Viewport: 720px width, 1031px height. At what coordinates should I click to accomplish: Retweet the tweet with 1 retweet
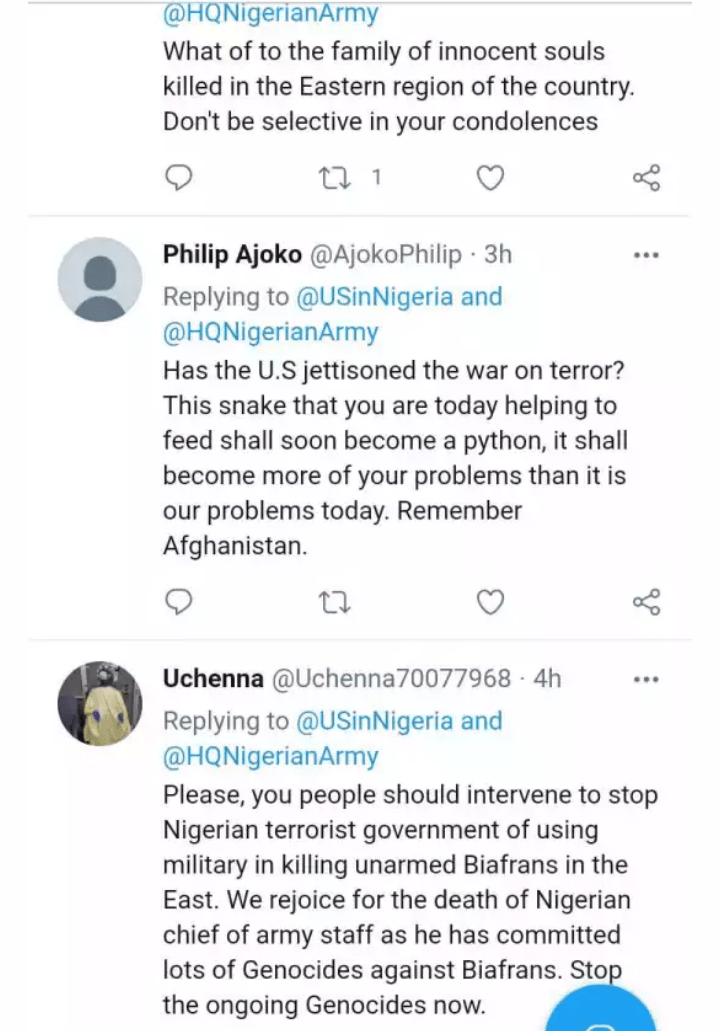329,178
